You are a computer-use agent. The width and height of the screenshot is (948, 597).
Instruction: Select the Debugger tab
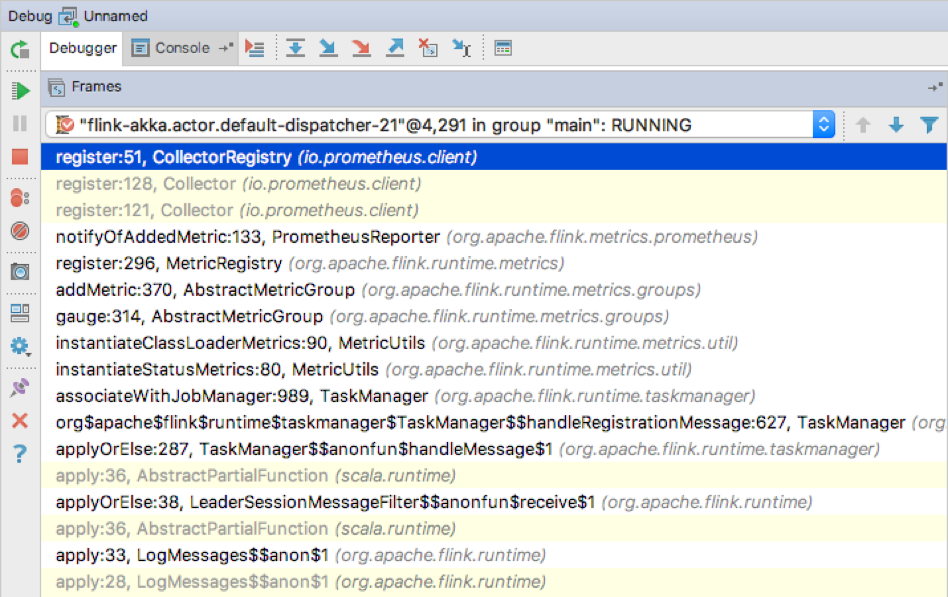tap(83, 48)
